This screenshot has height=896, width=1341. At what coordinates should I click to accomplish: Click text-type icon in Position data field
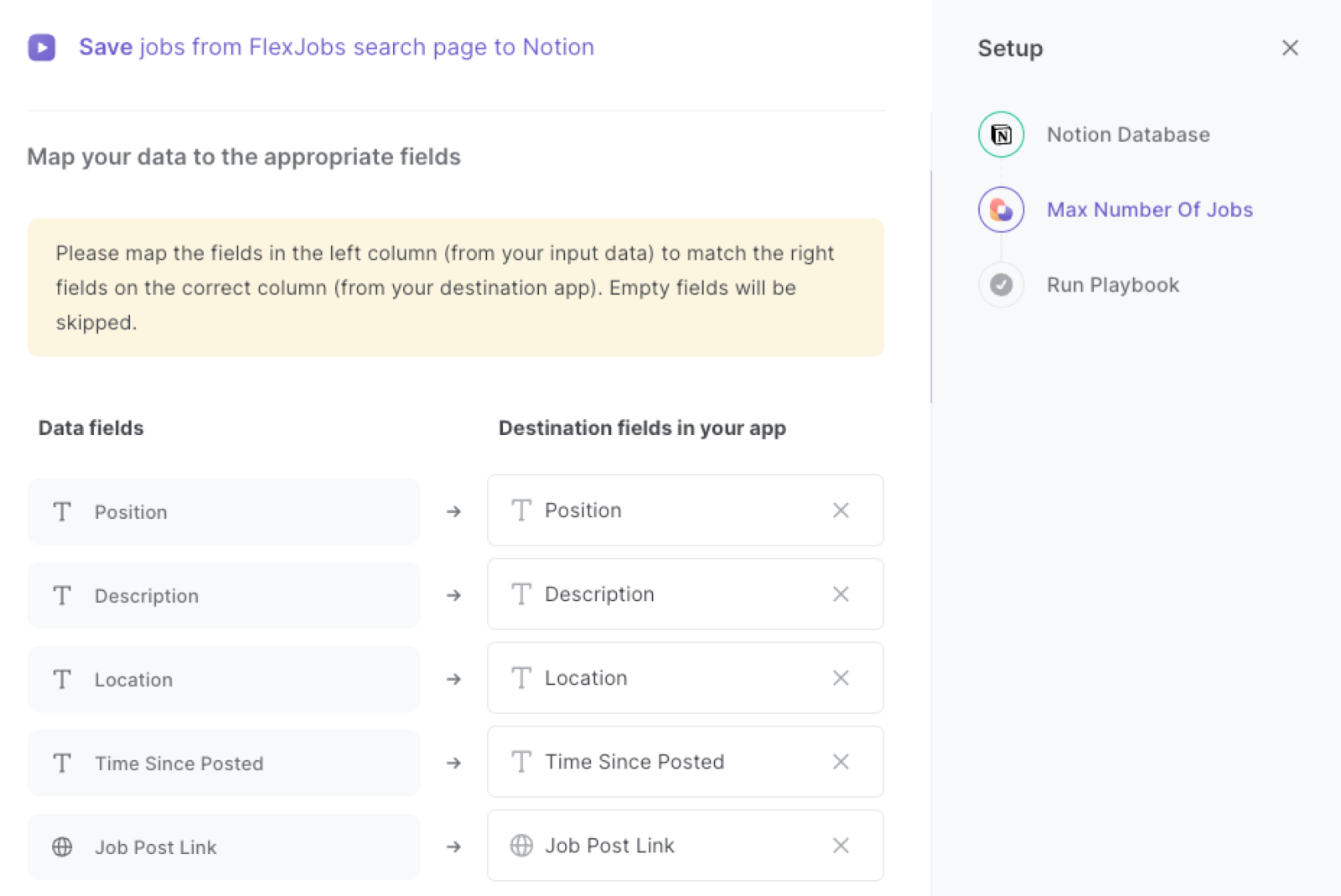pos(62,511)
